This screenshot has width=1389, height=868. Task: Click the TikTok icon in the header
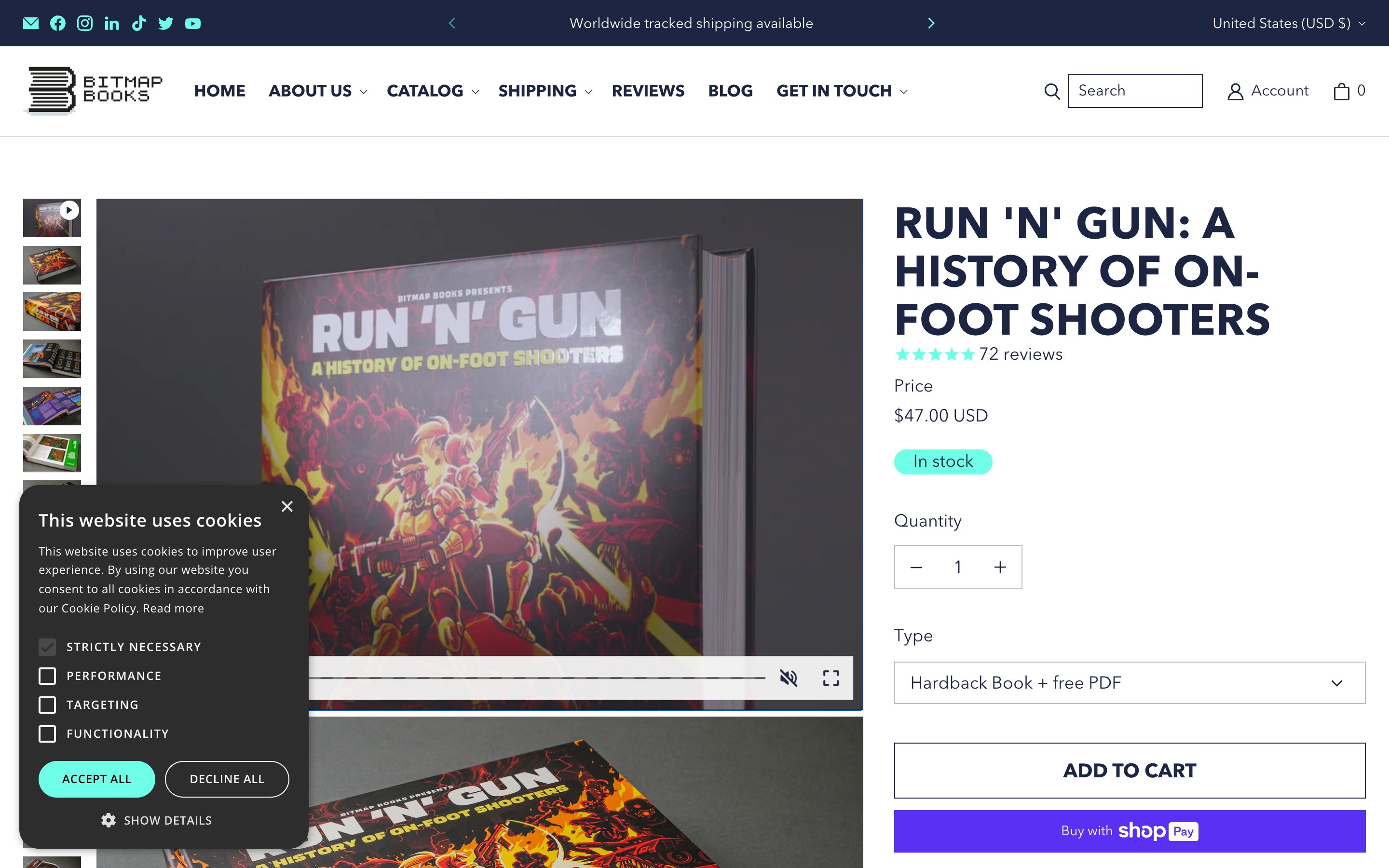point(138,23)
